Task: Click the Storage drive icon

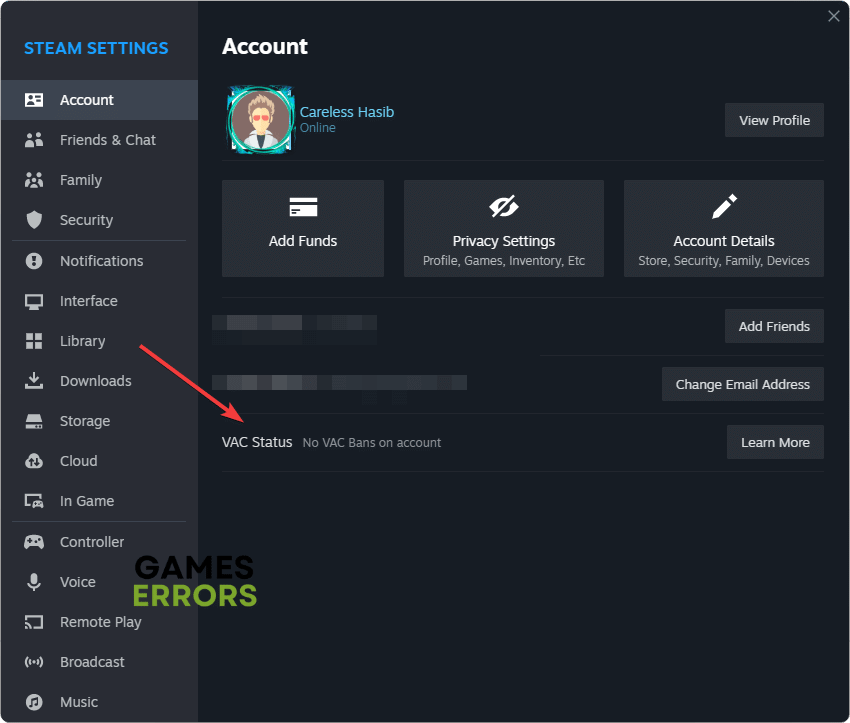Action: coord(34,421)
